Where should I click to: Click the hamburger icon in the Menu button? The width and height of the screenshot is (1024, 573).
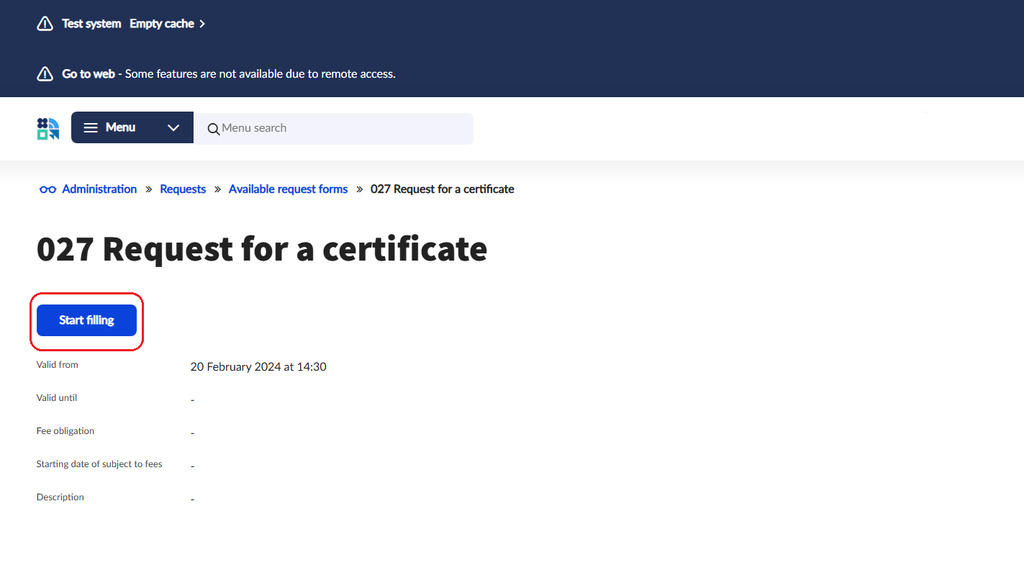click(x=91, y=128)
